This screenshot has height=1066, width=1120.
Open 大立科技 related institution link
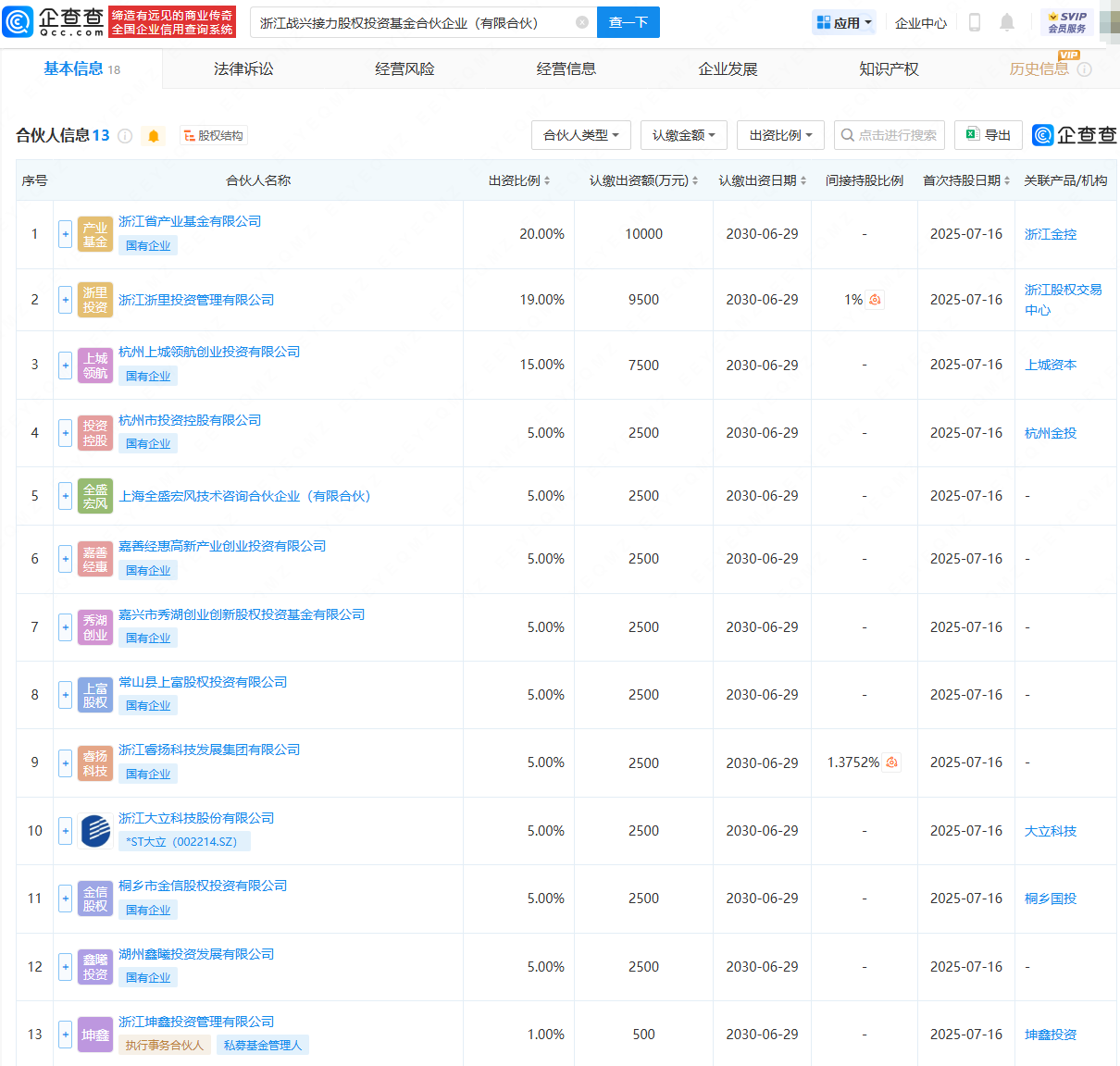[1051, 831]
